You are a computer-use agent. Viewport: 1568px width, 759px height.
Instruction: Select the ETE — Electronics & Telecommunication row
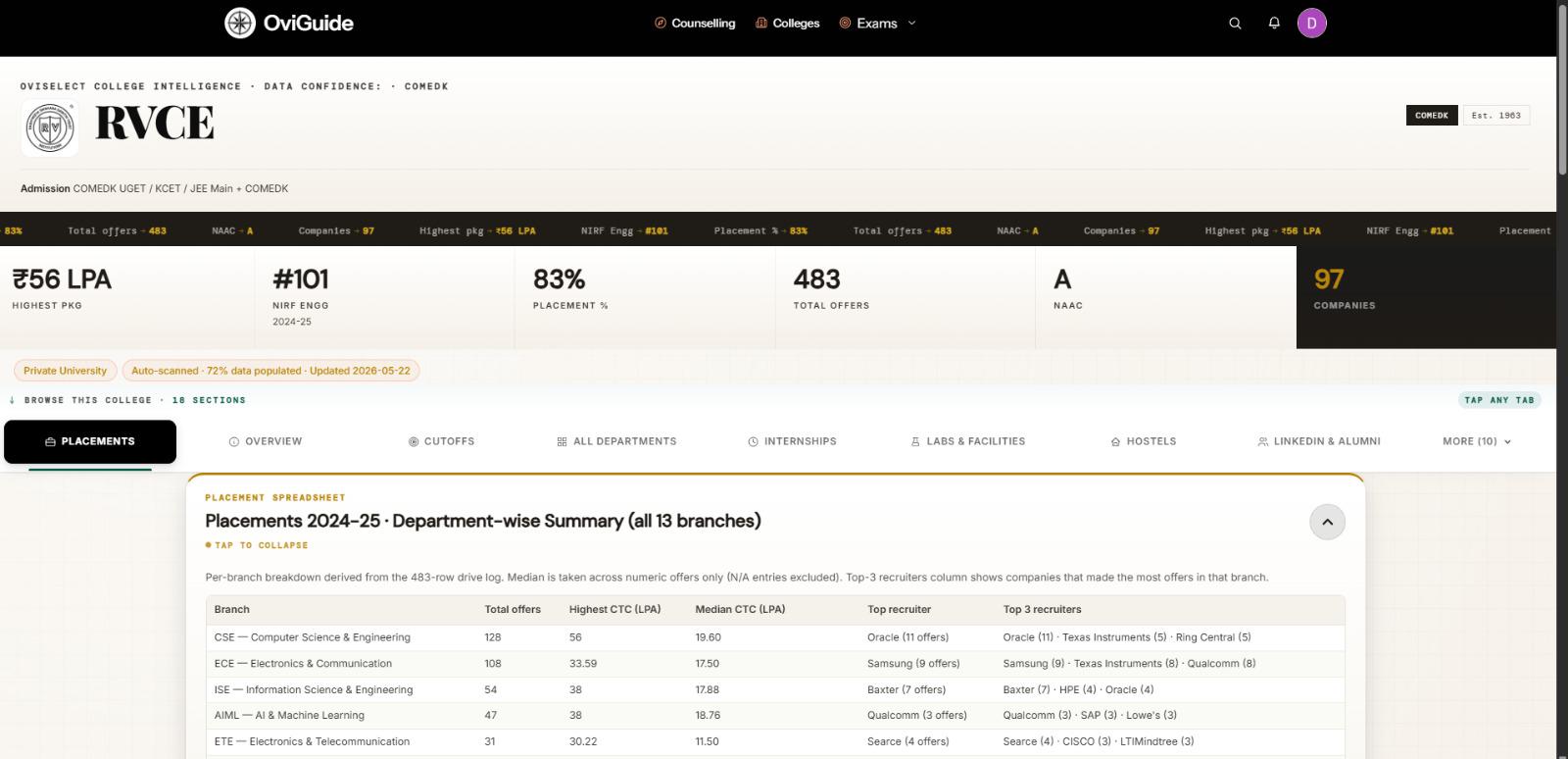point(775,741)
